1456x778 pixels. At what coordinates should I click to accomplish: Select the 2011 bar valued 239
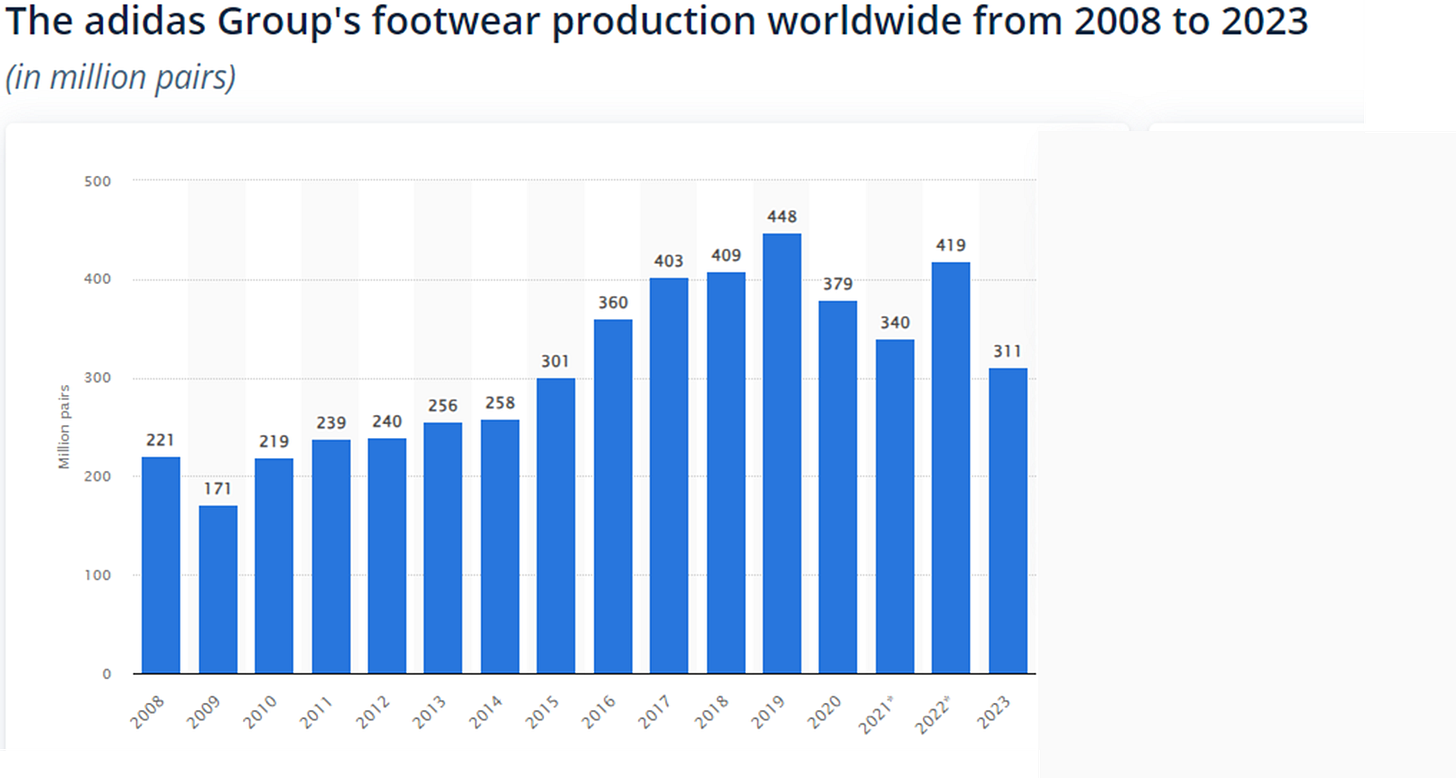click(x=331, y=556)
